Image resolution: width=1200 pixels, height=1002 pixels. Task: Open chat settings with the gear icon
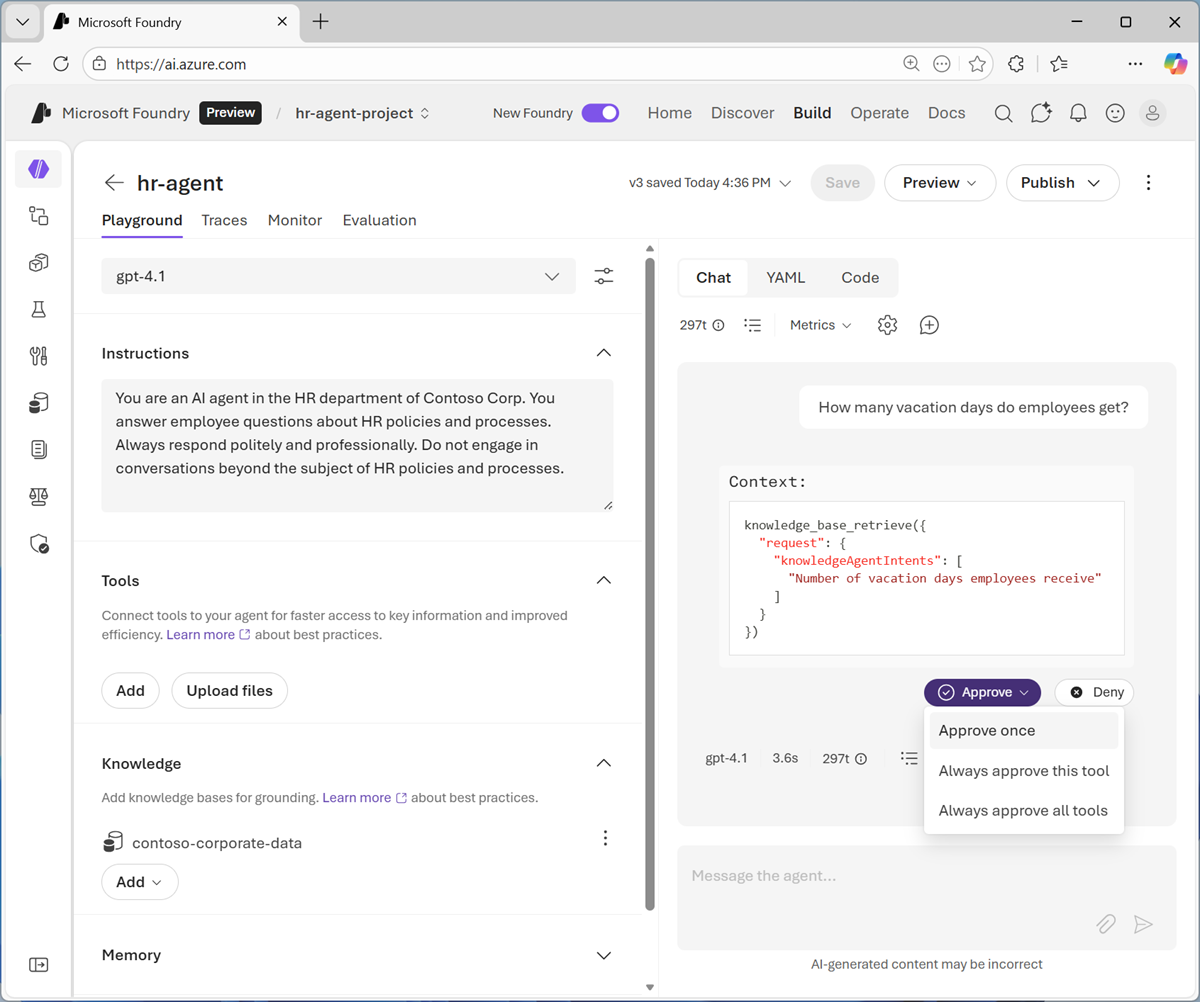click(887, 324)
